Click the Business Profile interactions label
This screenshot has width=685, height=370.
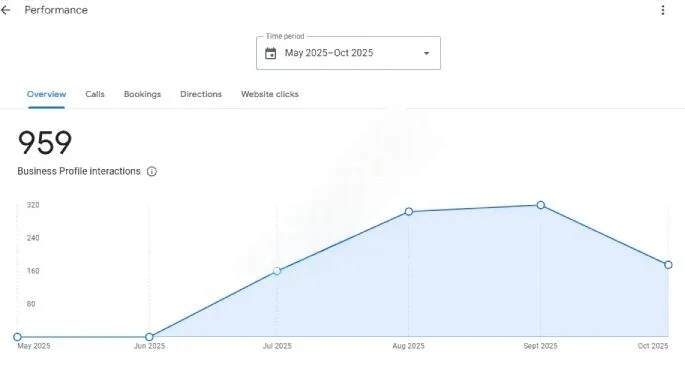79,171
